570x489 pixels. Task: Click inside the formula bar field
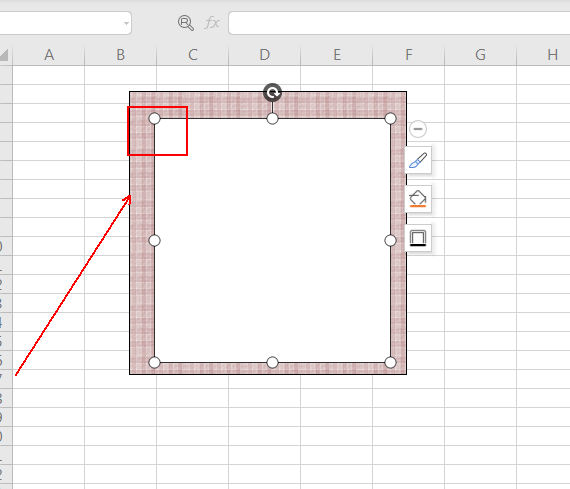coord(399,23)
